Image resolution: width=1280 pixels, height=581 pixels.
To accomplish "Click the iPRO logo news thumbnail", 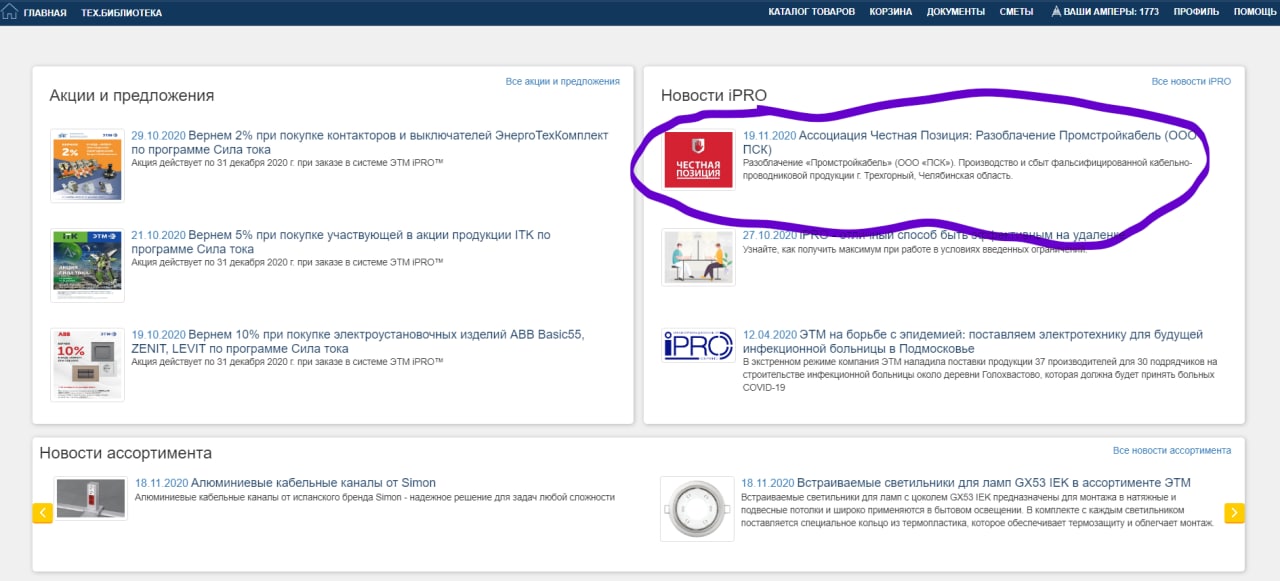I will point(698,345).
